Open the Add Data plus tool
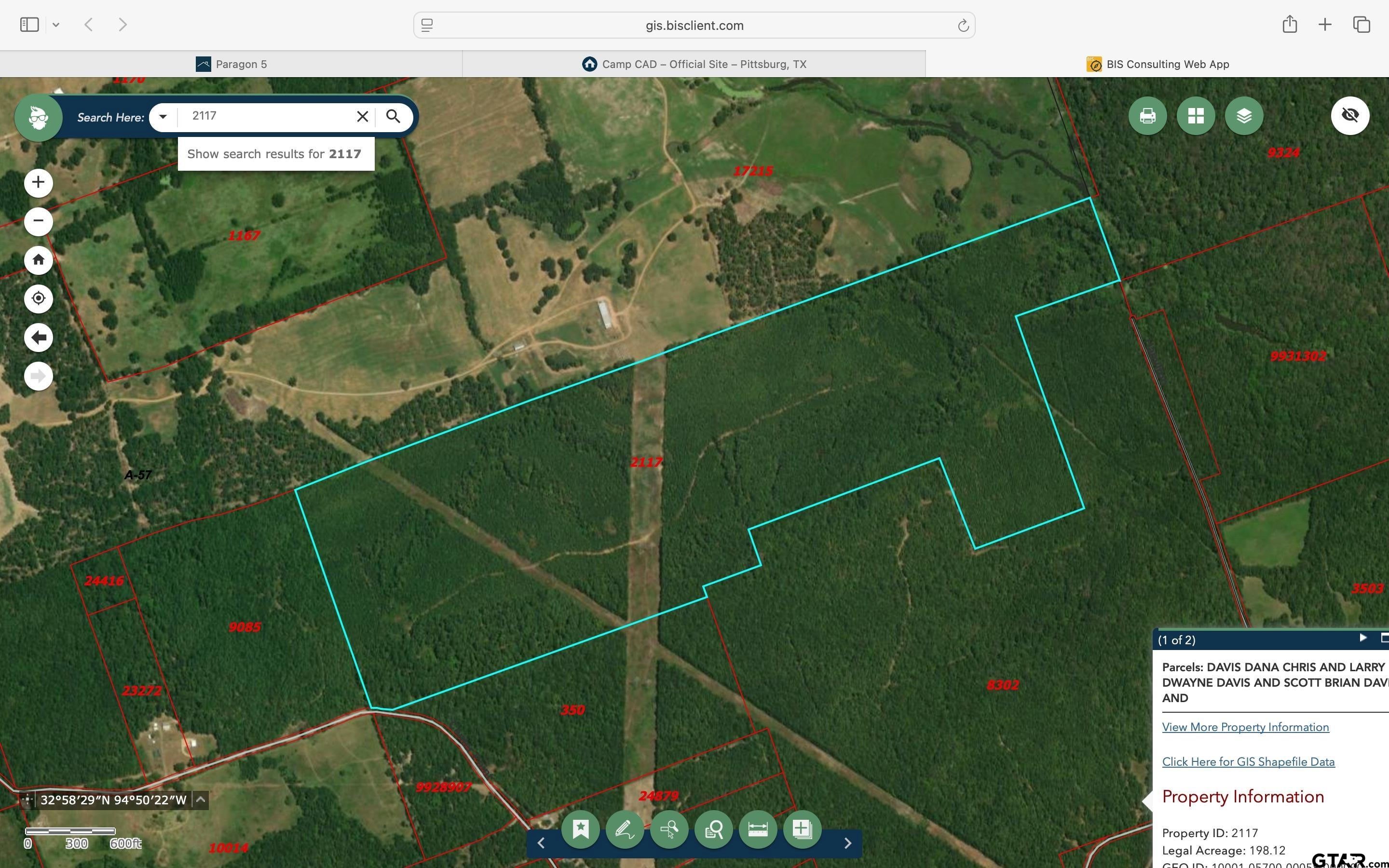Screen dimensions: 1389x868 coord(802,829)
